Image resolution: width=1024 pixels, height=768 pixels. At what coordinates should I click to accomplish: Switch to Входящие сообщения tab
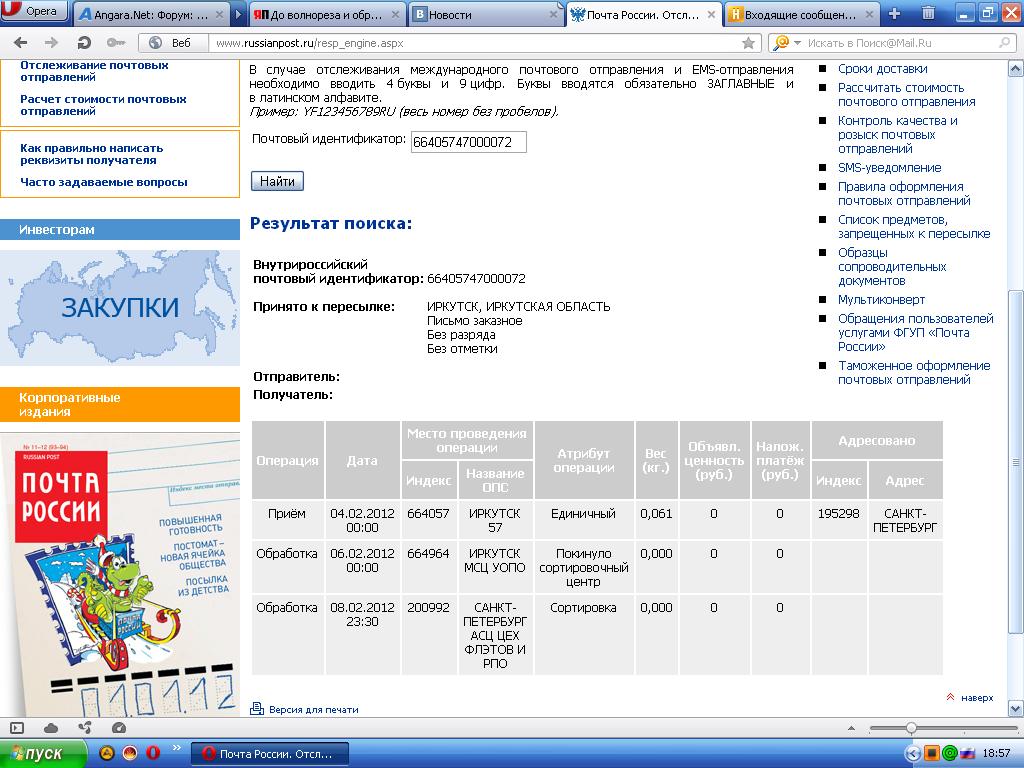[801, 14]
